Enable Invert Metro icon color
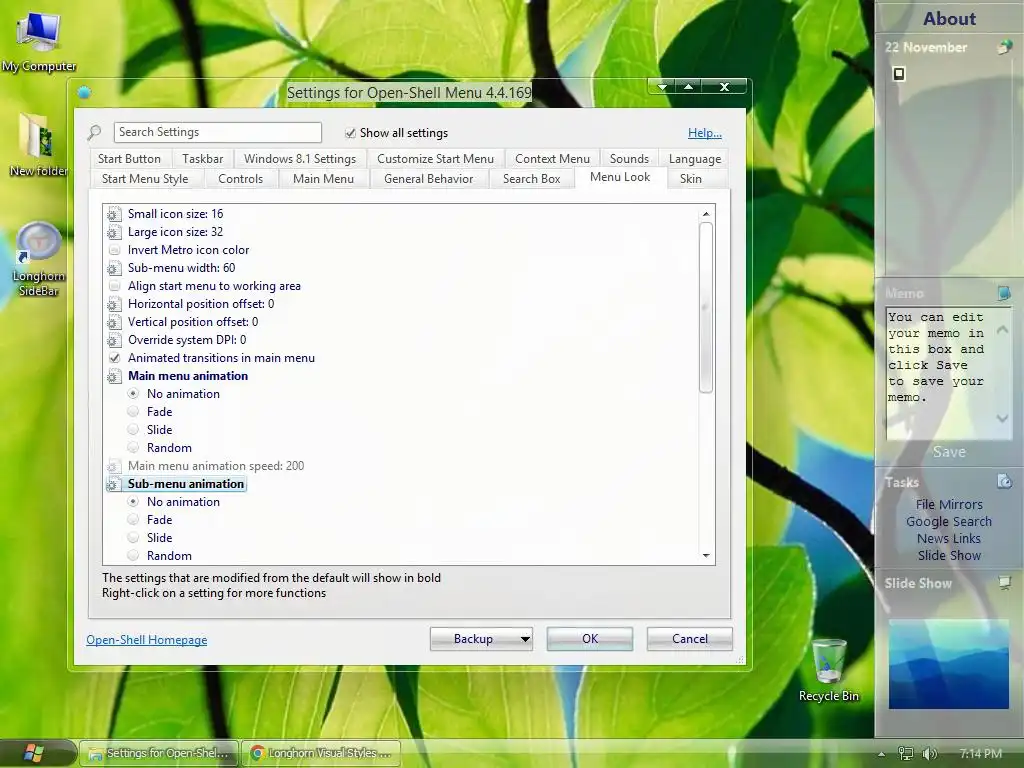The width and height of the screenshot is (1024, 768). 114,250
